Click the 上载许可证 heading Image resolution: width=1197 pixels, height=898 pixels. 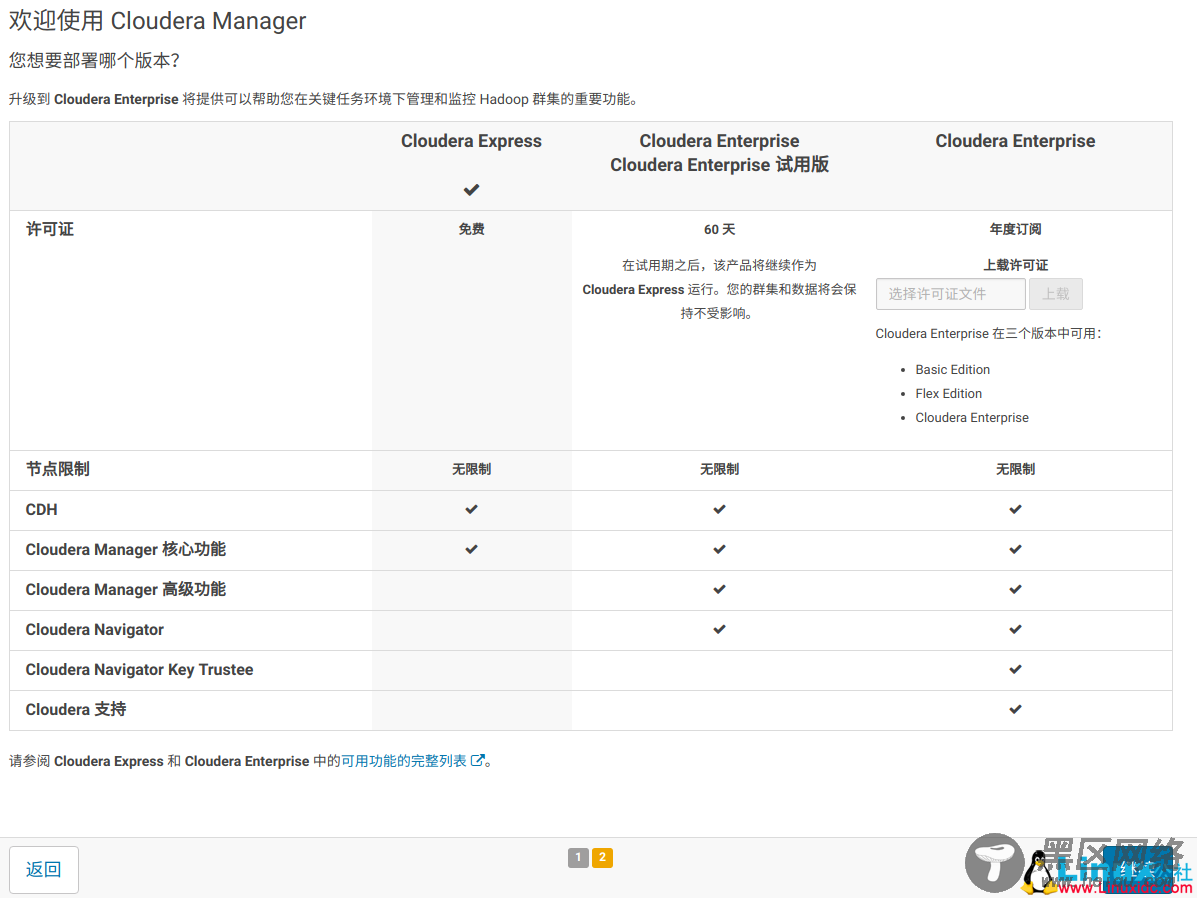coord(1015,265)
